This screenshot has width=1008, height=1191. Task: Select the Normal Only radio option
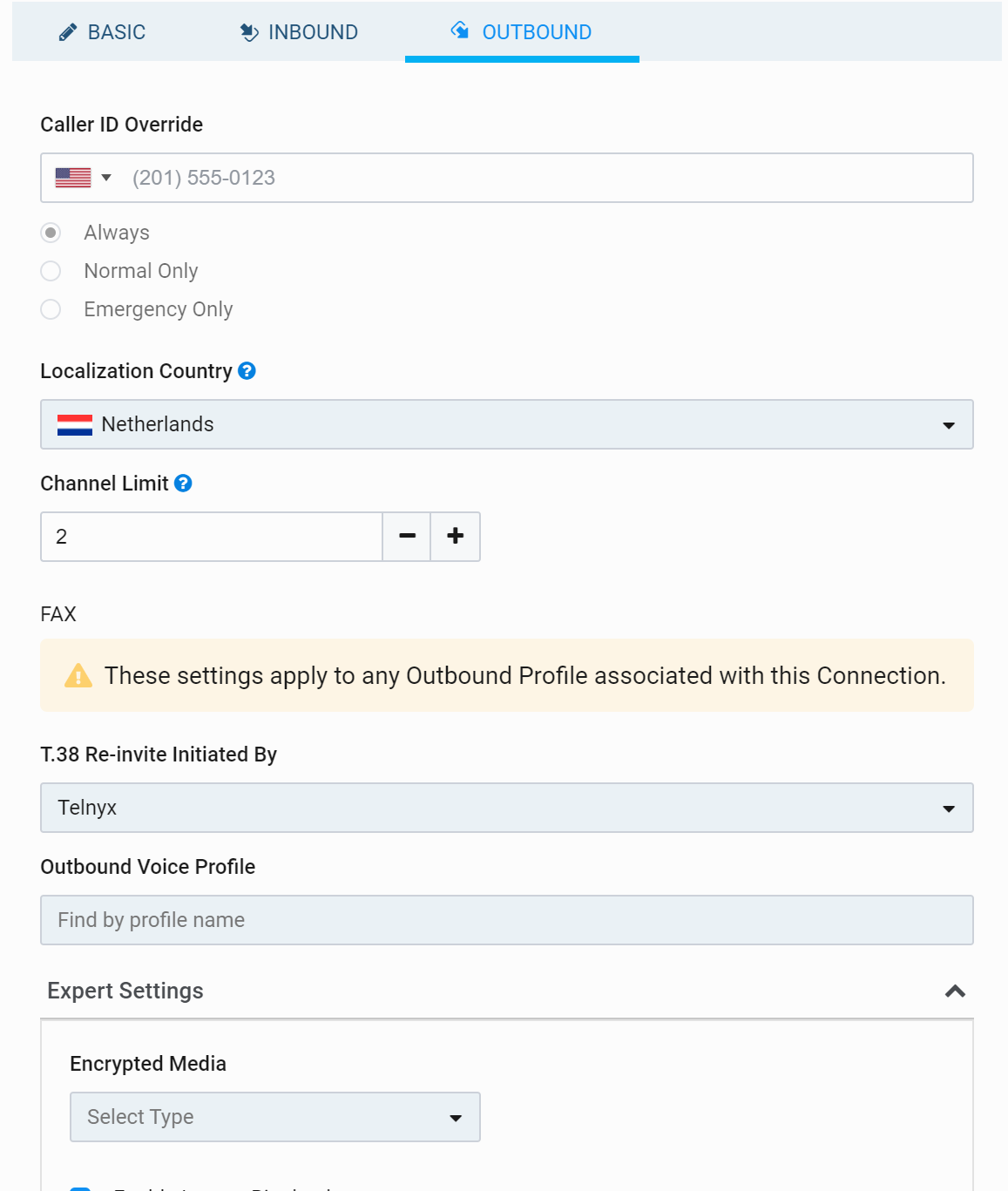click(51, 271)
